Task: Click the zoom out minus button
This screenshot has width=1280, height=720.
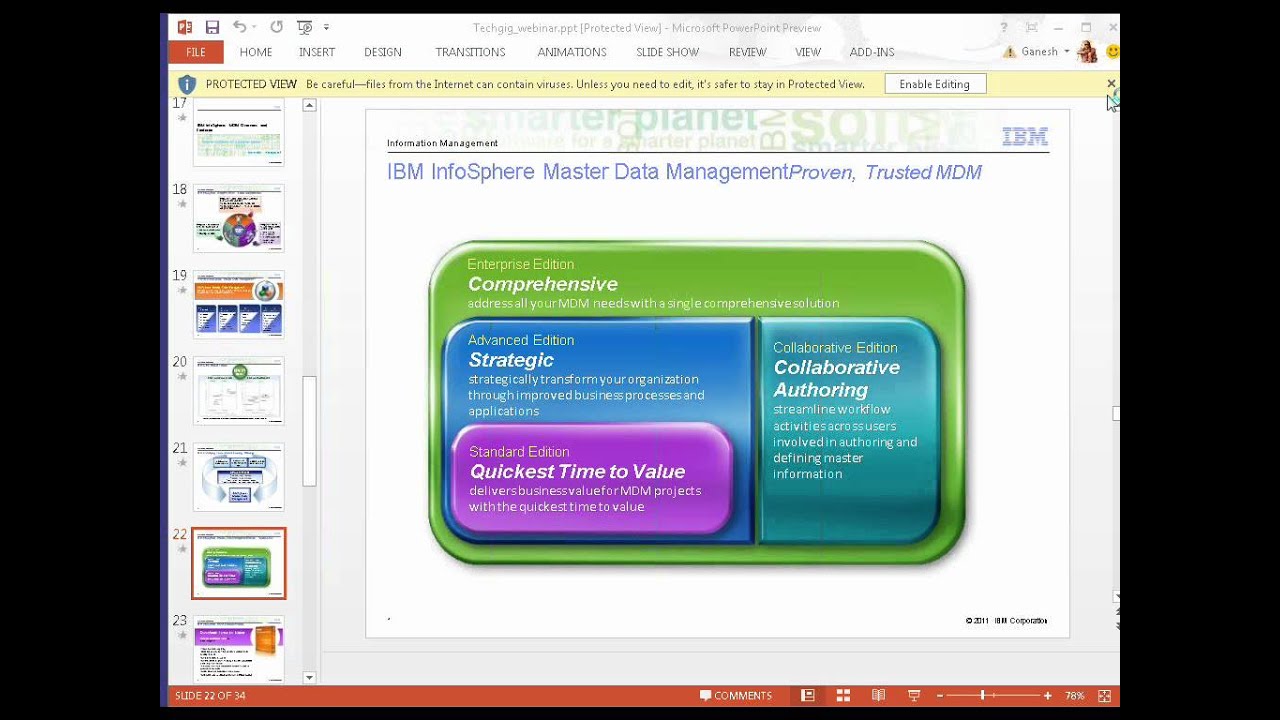Action: pos(940,695)
